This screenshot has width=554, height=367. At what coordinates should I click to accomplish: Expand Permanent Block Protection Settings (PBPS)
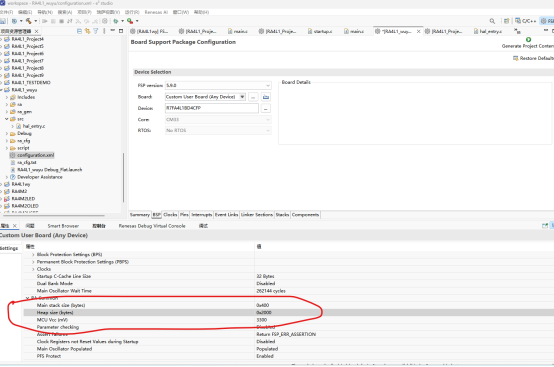pos(33,262)
